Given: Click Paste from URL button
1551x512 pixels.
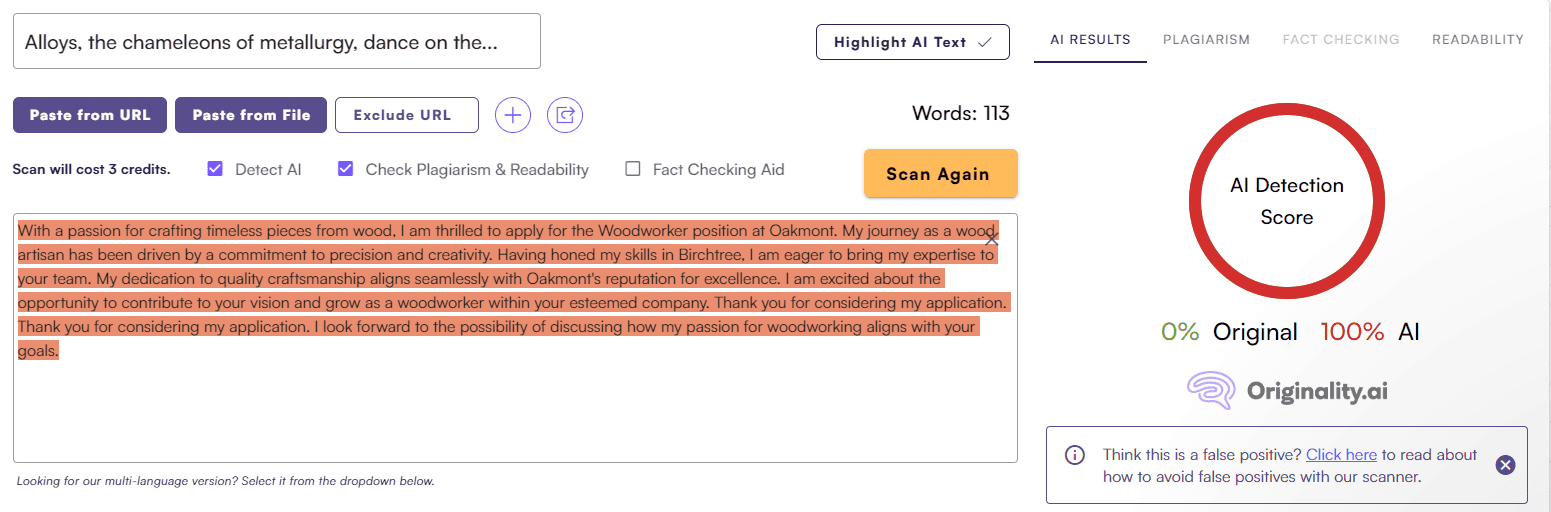Looking at the screenshot, I should click(x=90, y=115).
